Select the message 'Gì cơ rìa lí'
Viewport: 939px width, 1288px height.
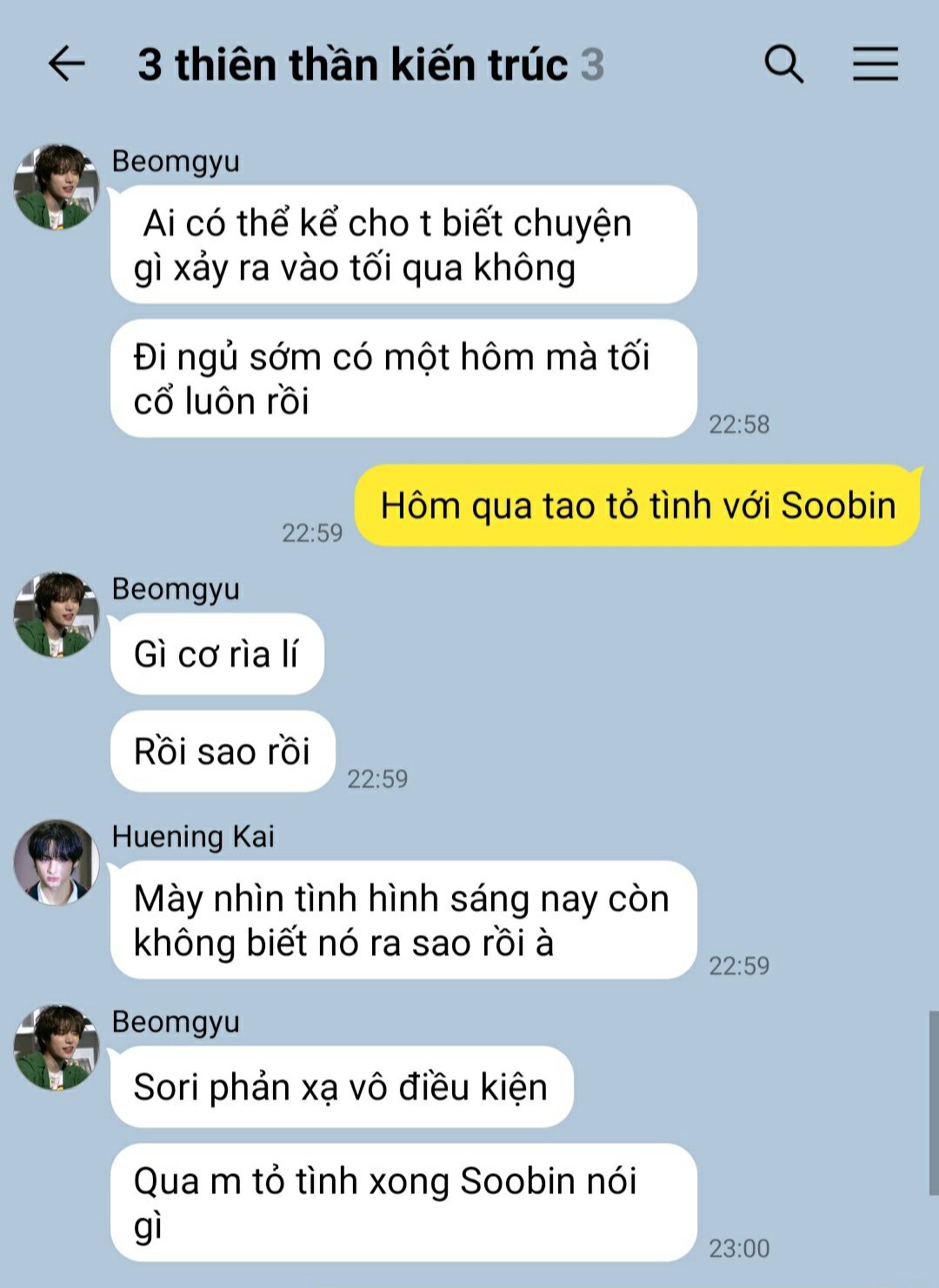point(217,654)
